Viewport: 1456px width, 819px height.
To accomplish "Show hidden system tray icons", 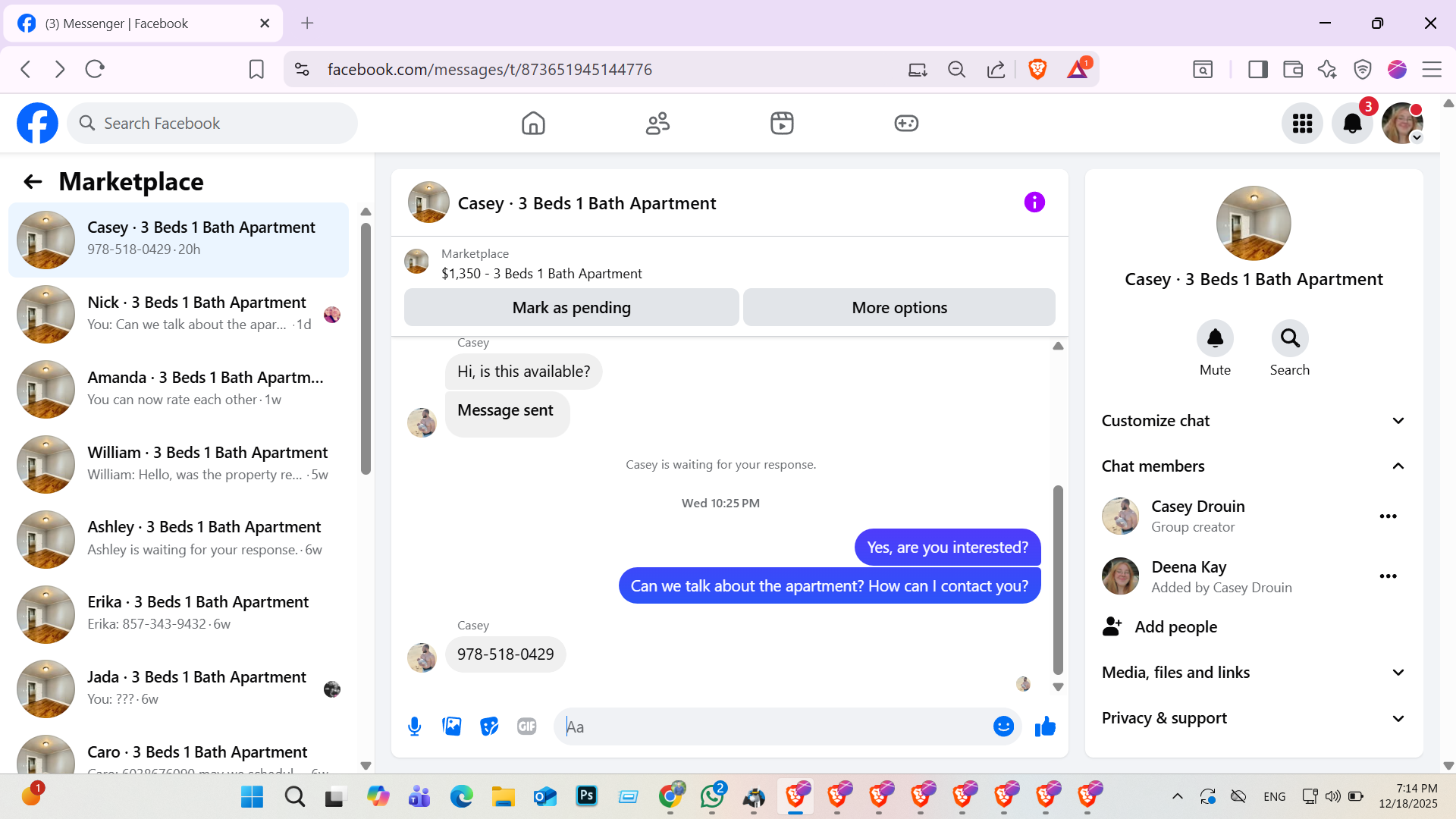I will [x=1177, y=796].
